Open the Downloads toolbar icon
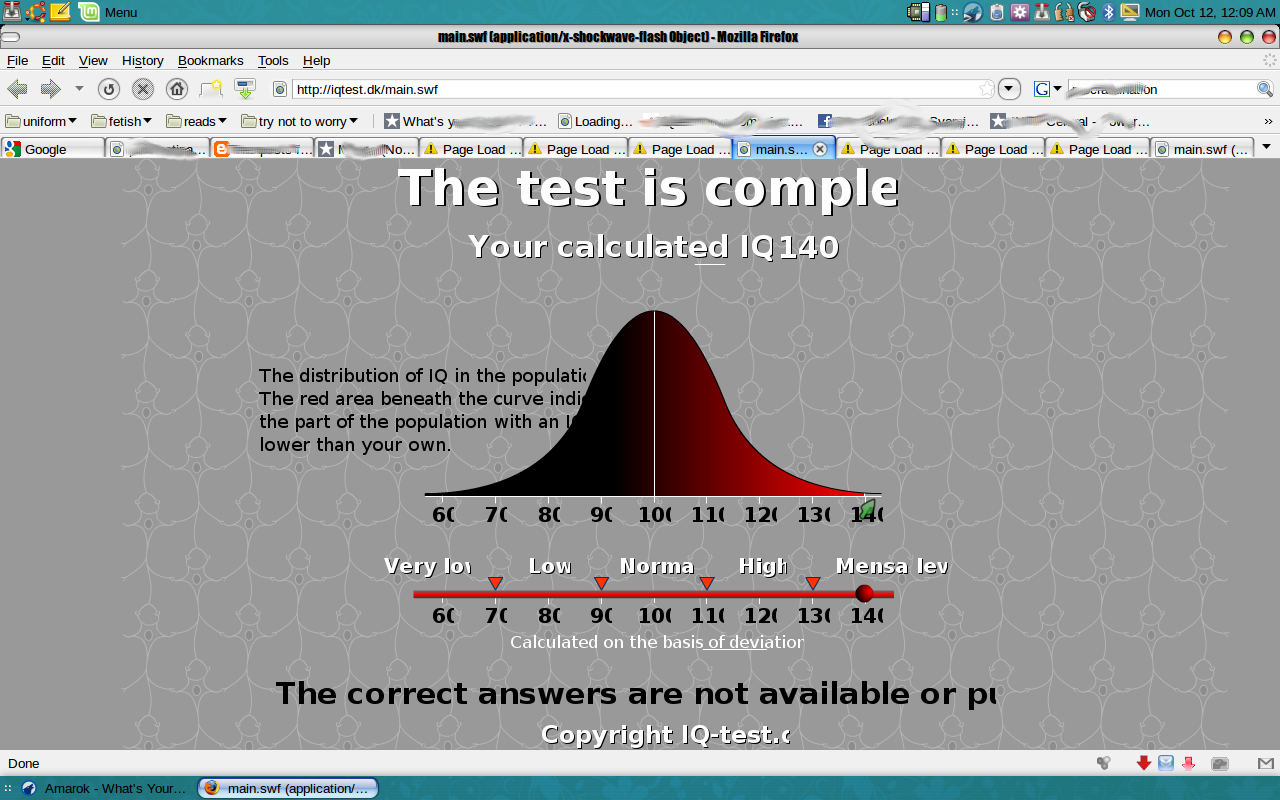 (245, 89)
